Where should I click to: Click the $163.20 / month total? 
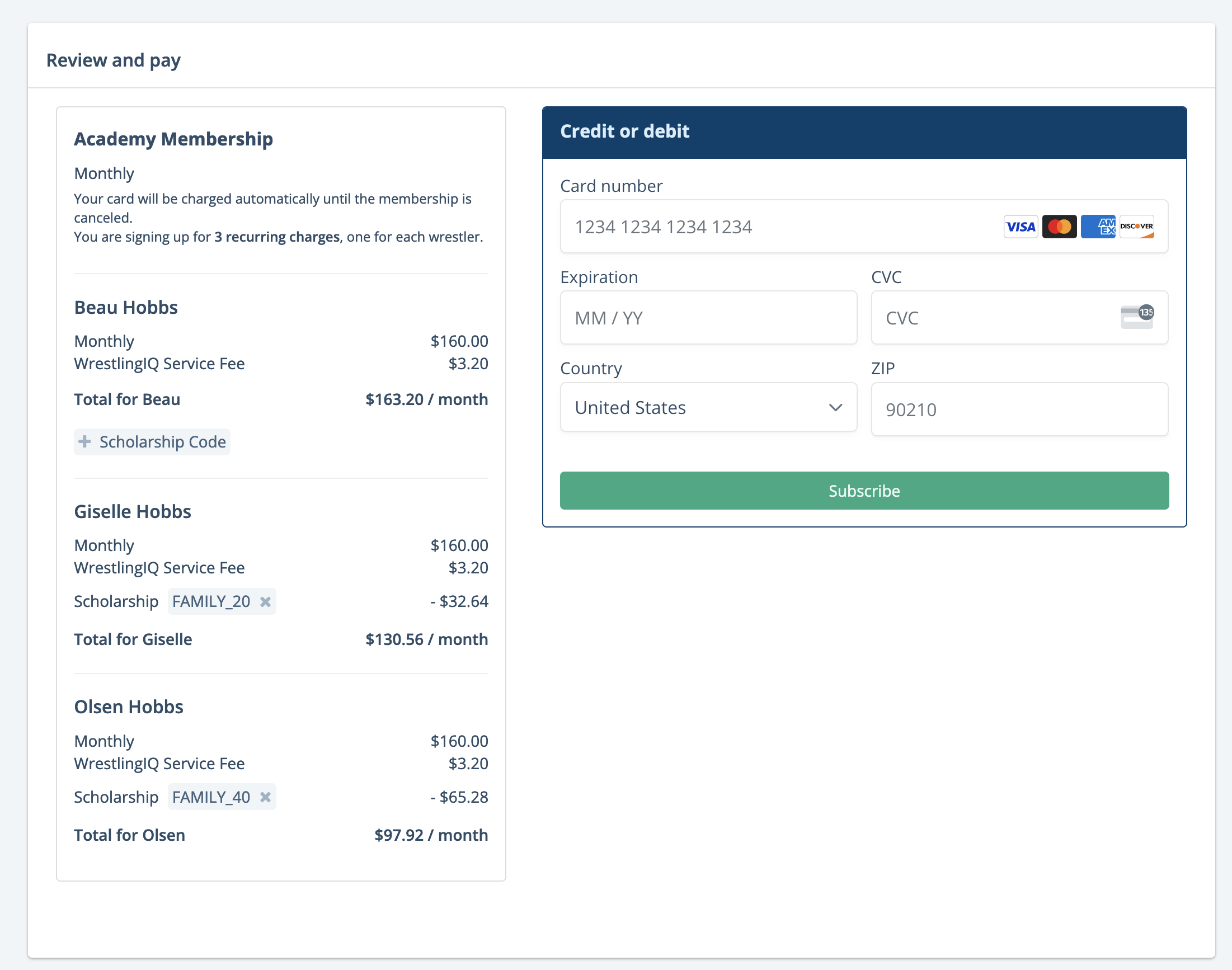[x=426, y=399]
